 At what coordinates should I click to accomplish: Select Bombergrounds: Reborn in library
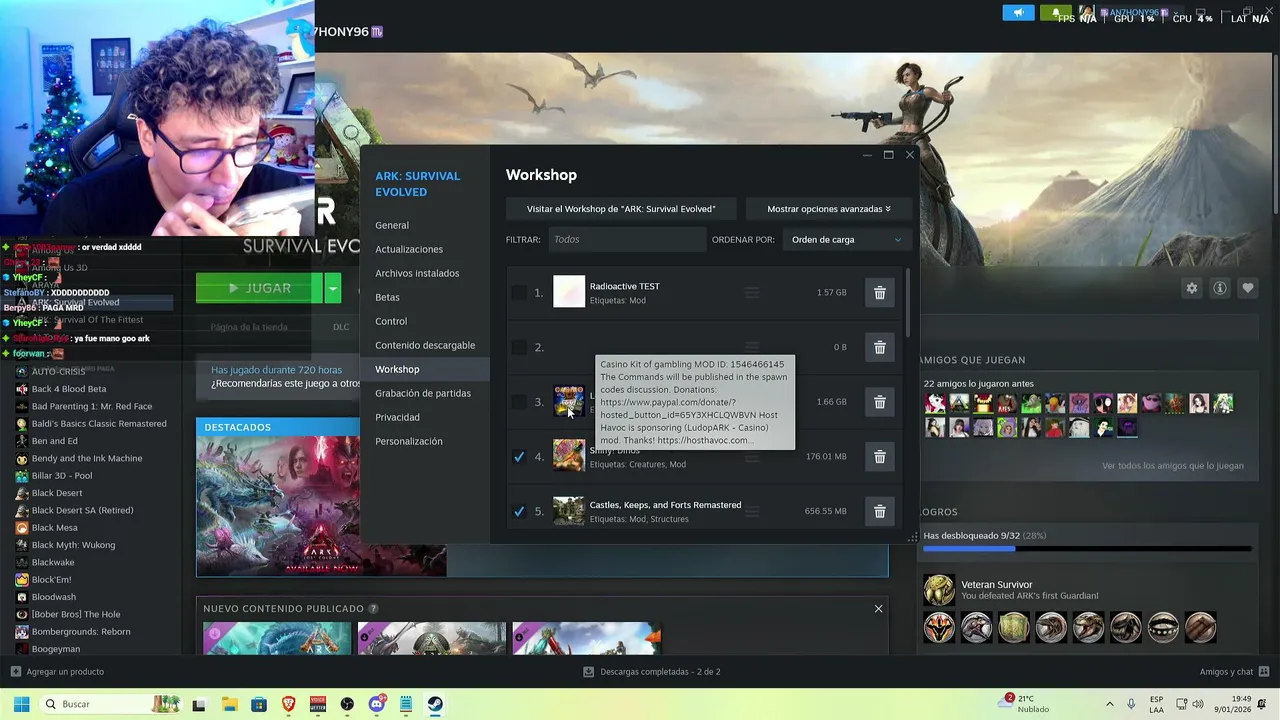81,632
